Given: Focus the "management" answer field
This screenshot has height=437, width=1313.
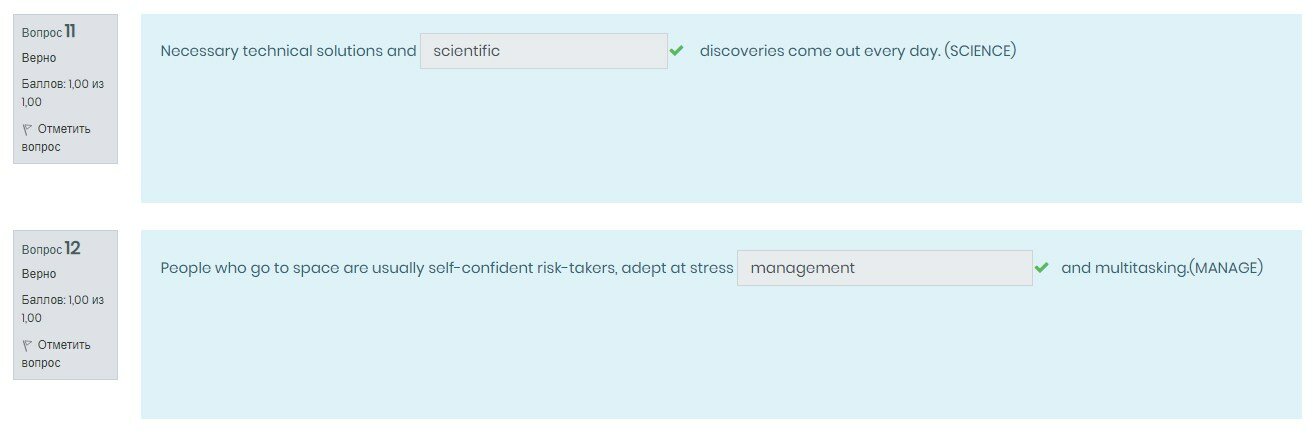Looking at the screenshot, I should pos(884,268).
